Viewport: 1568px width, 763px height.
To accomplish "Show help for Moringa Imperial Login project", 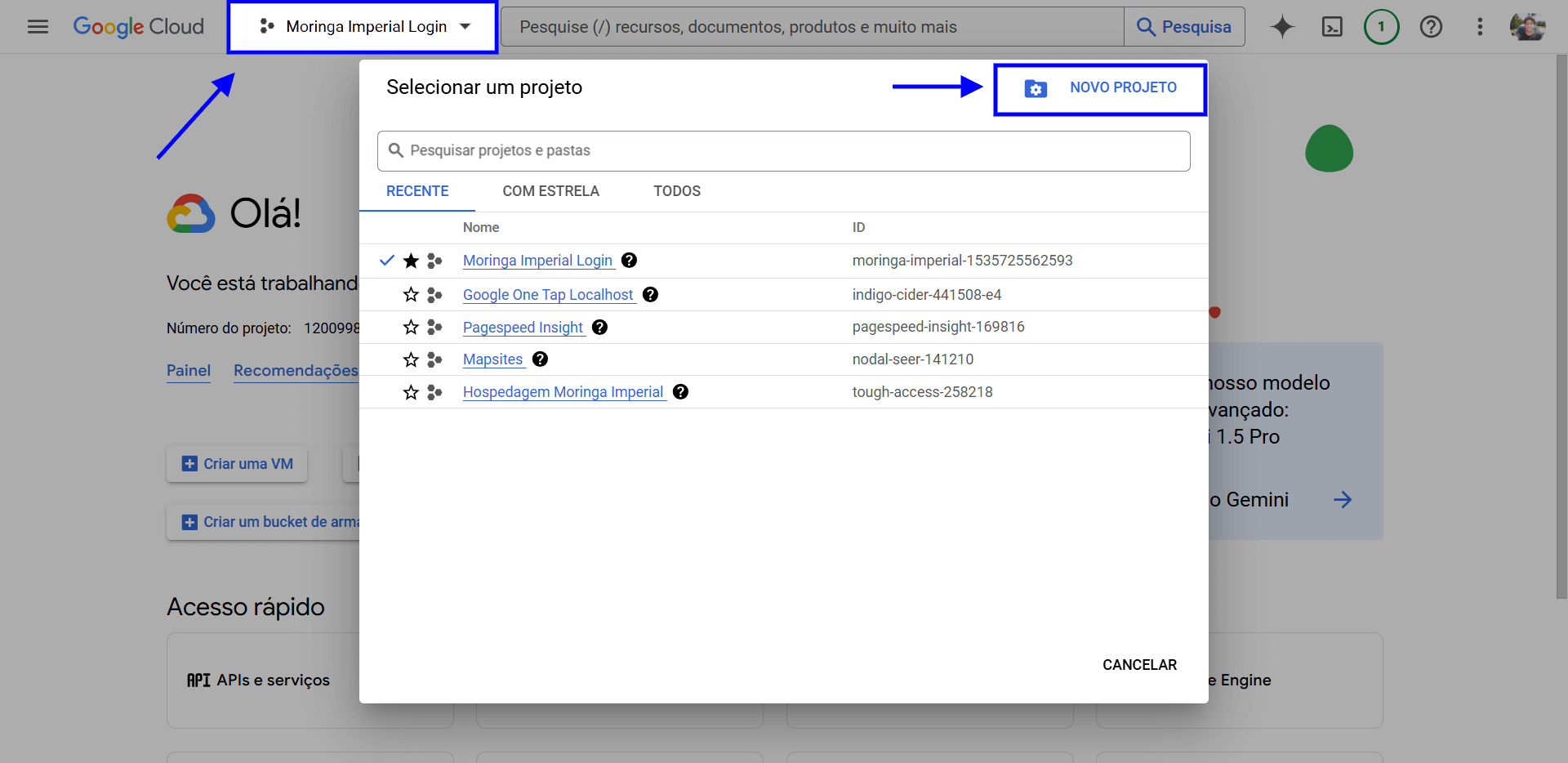I will pos(629,261).
